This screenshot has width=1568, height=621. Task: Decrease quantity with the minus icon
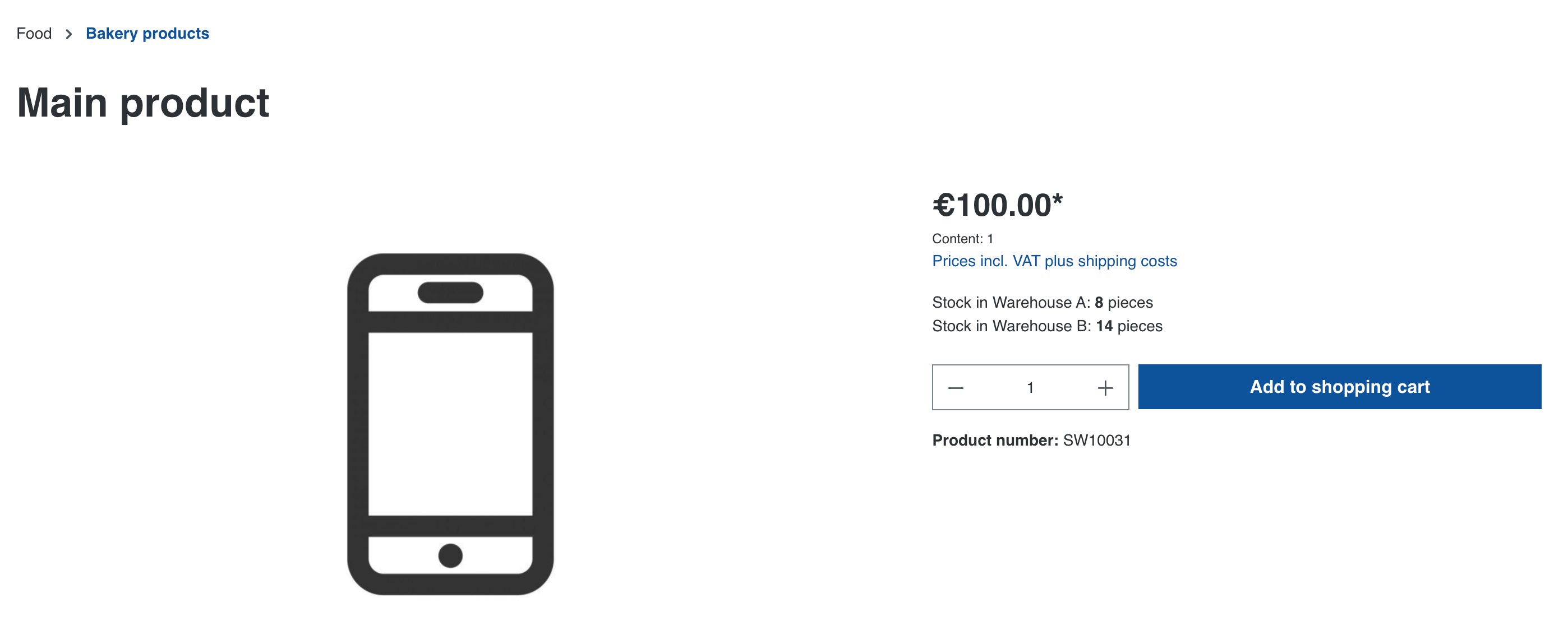(956, 387)
